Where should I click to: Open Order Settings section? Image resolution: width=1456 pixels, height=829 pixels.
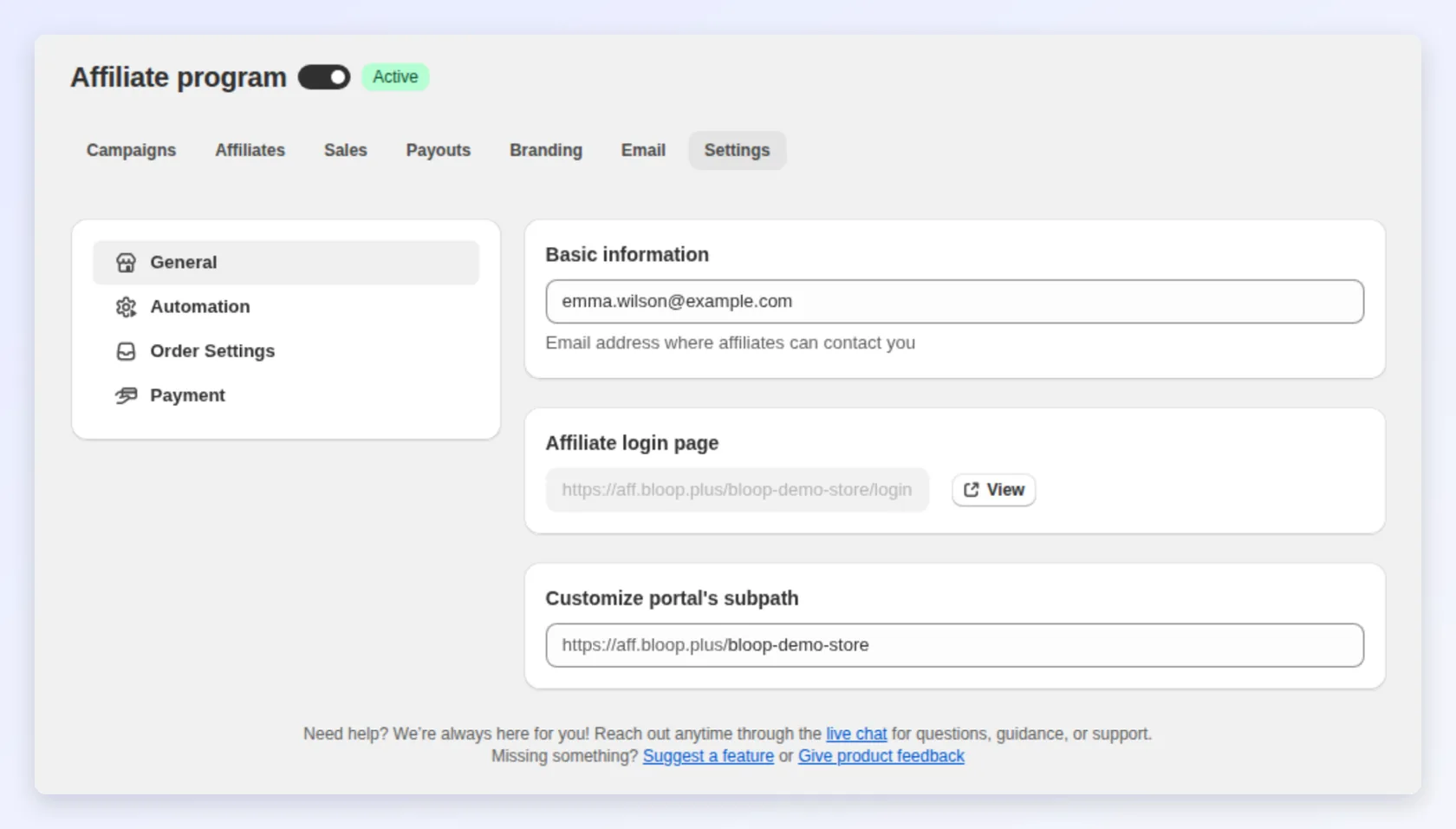(286, 351)
